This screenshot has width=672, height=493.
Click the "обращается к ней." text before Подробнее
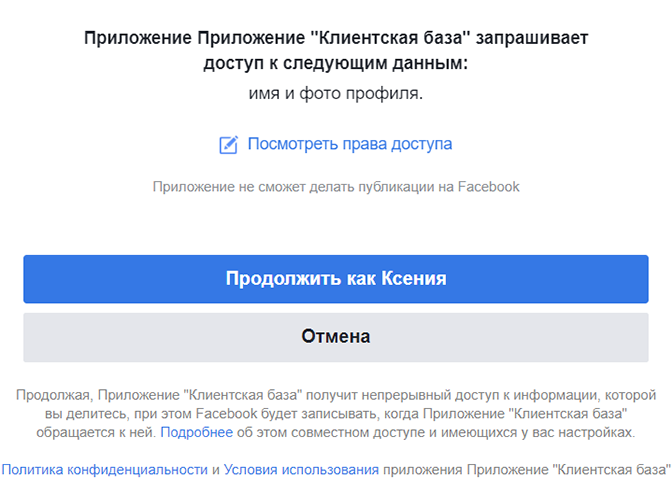click(x=96, y=433)
